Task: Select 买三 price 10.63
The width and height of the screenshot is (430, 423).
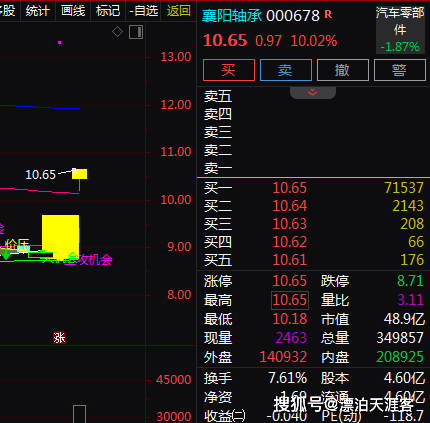Action: pos(290,224)
